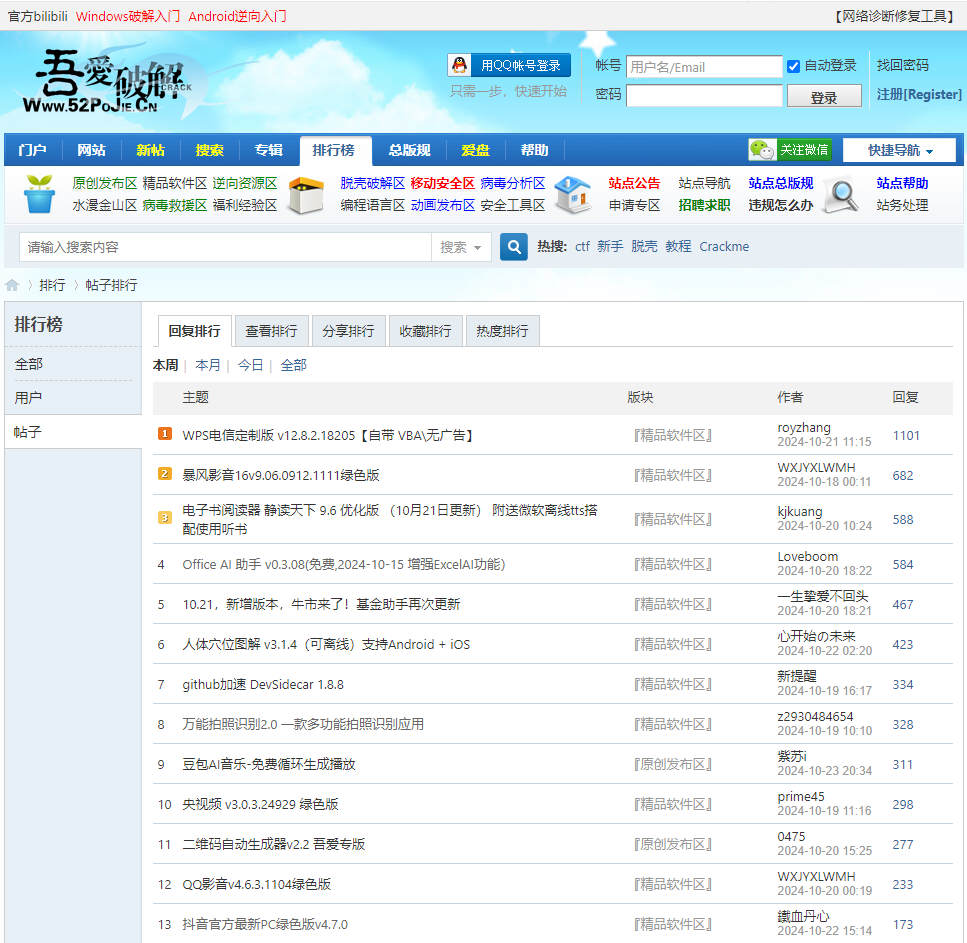The height and width of the screenshot is (943, 967).
Task: Open the 豆包AI音乐 thread
Action: [269, 764]
